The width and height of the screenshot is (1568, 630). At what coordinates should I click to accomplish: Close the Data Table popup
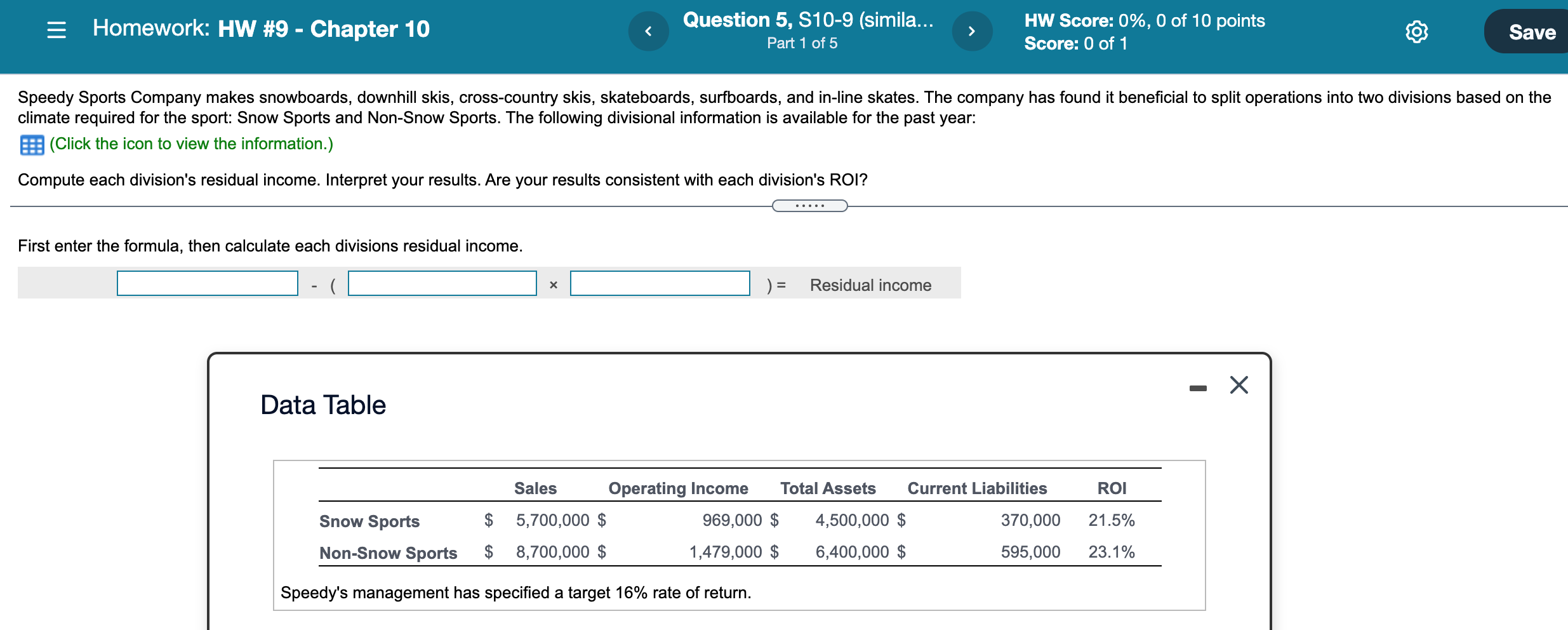1238,385
